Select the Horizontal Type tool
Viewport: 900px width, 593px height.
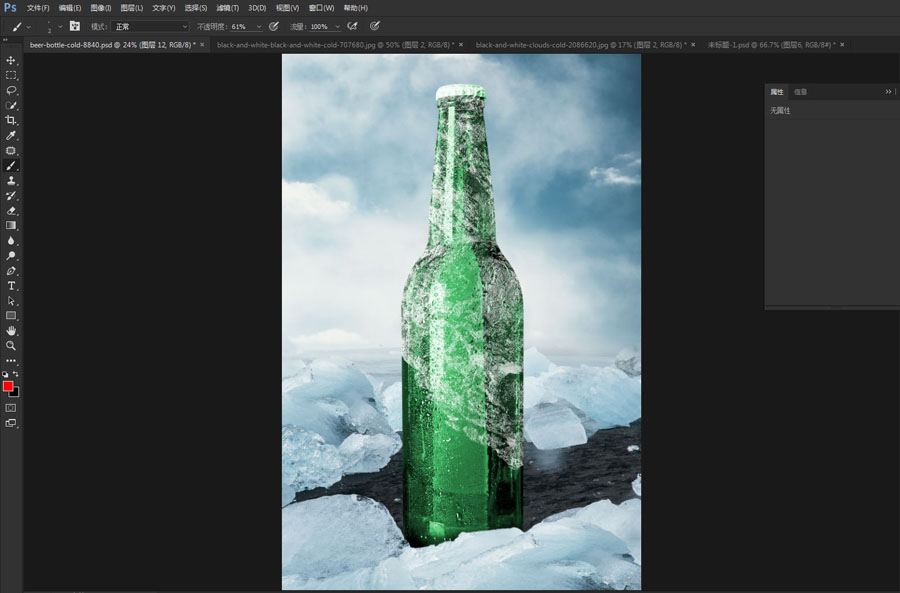click(12, 286)
